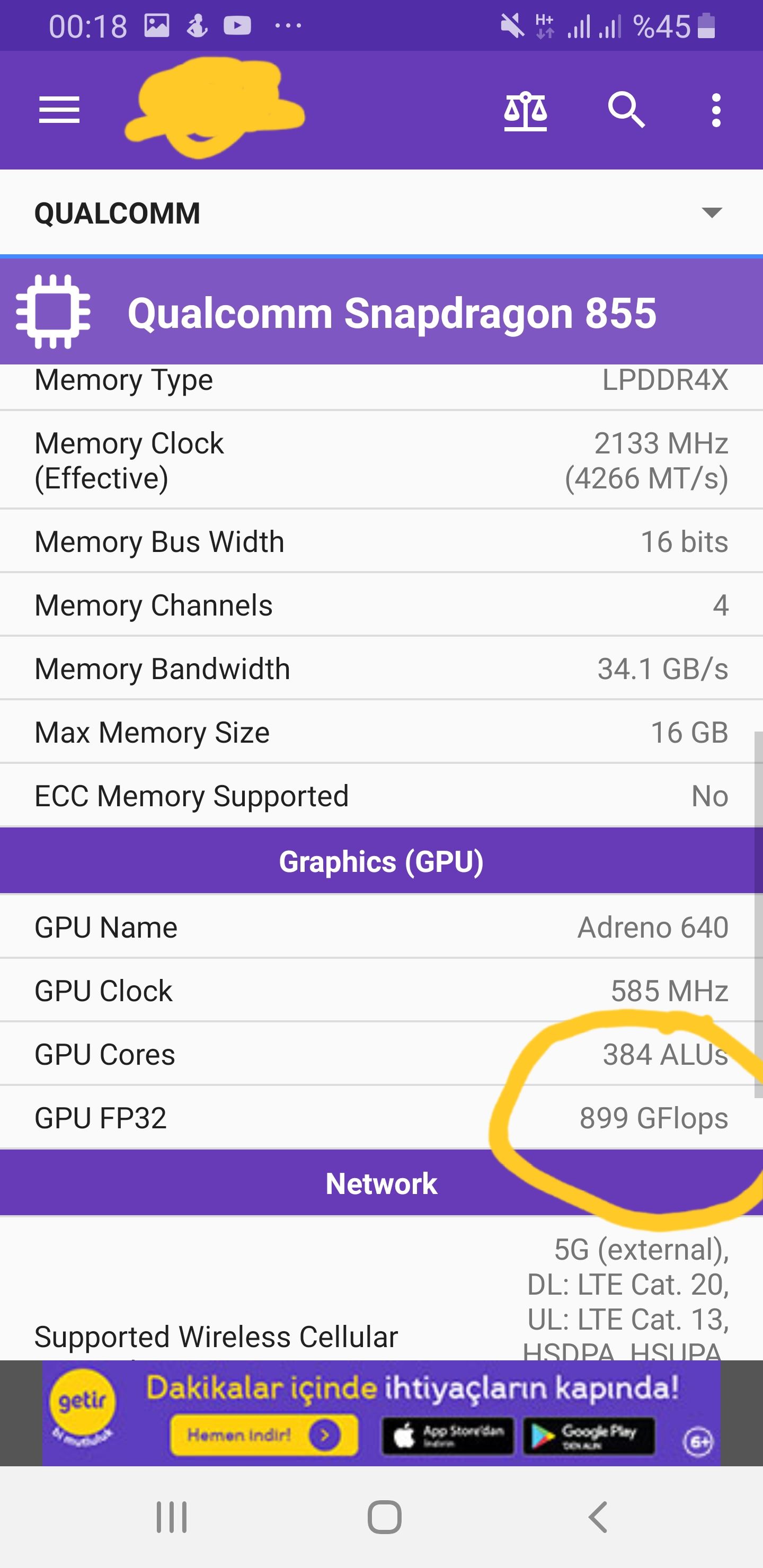Open the App Store badge link
763x1568 pixels.
pos(448,1436)
